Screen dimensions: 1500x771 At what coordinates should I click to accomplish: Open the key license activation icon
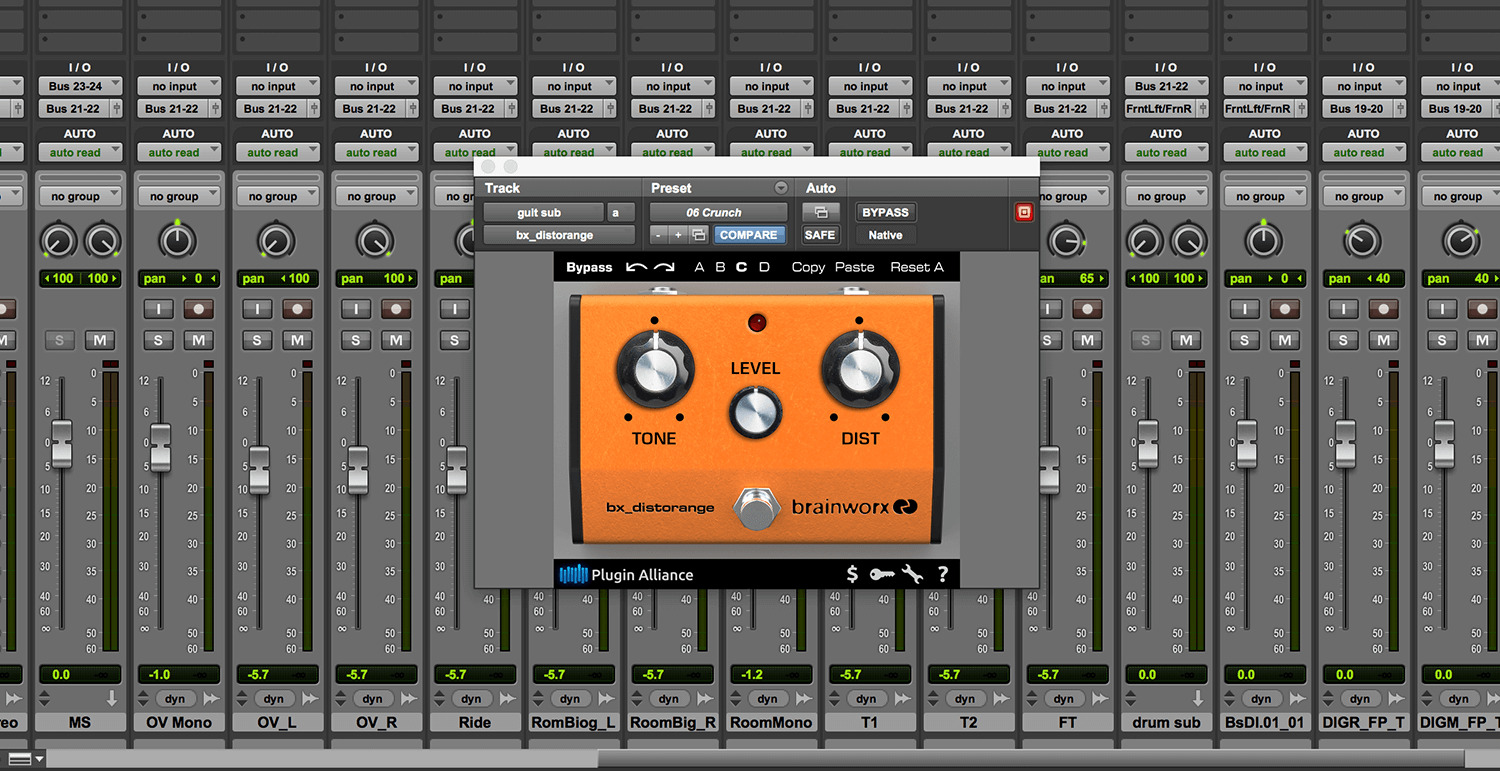[x=881, y=574]
